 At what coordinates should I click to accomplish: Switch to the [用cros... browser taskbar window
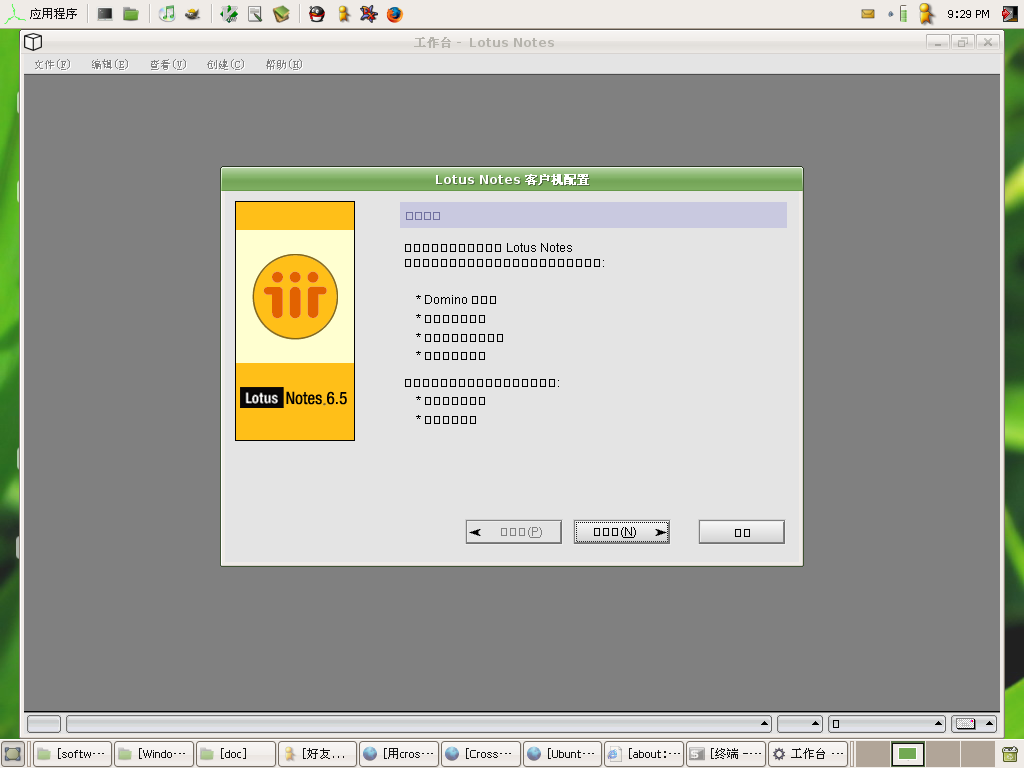(399, 754)
